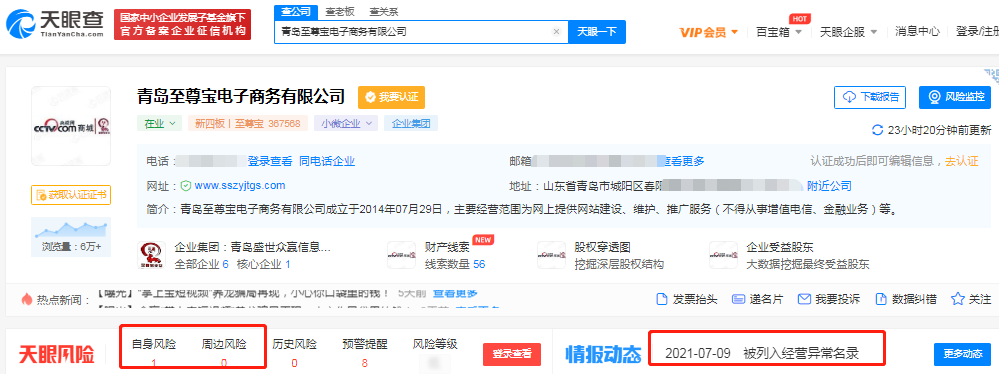Screen dimensions: 999x374
Task: Open 消息中心
Action: pyautogui.click(x=917, y=31)
